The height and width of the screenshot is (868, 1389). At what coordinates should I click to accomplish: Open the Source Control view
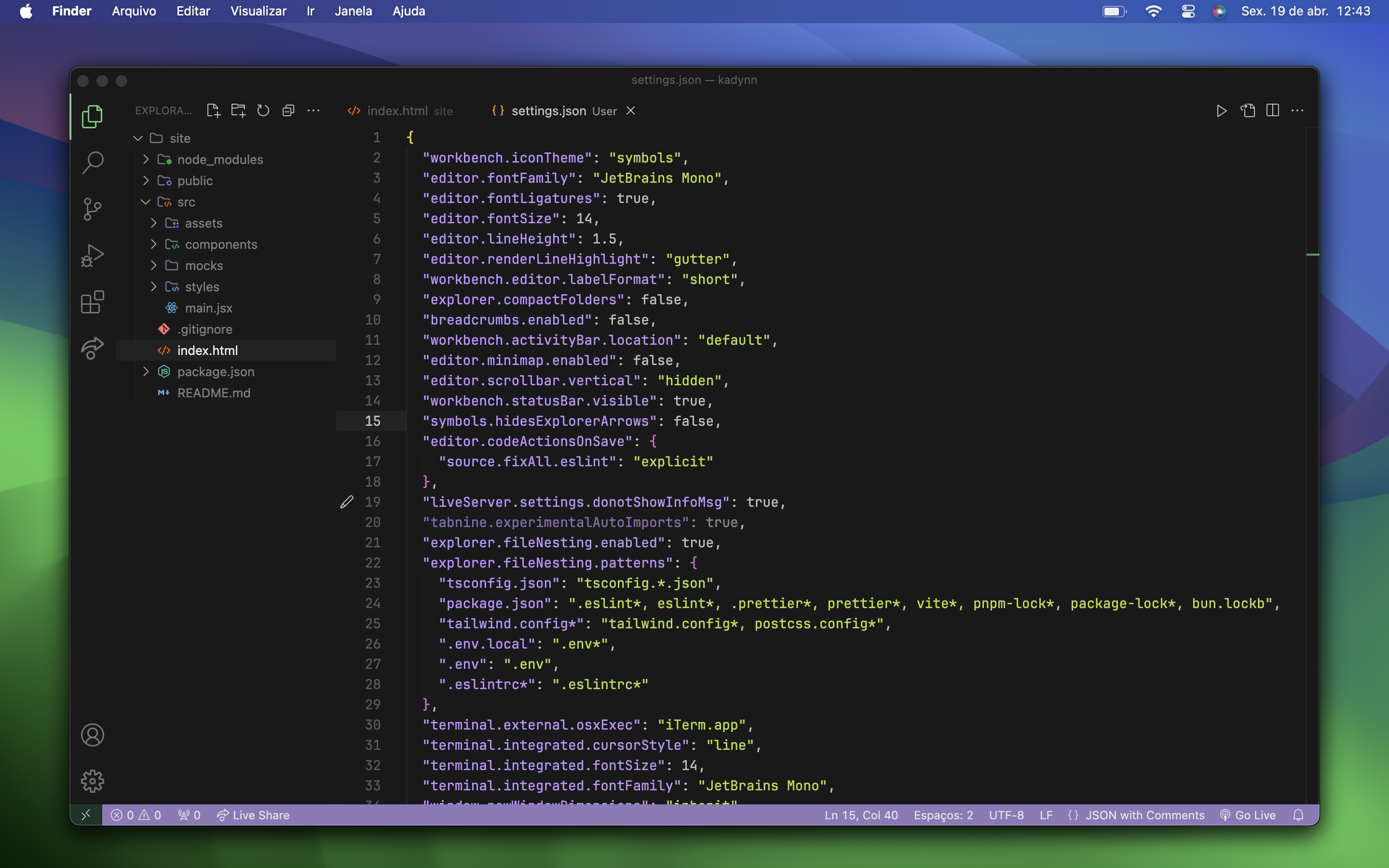coord(93,209)
